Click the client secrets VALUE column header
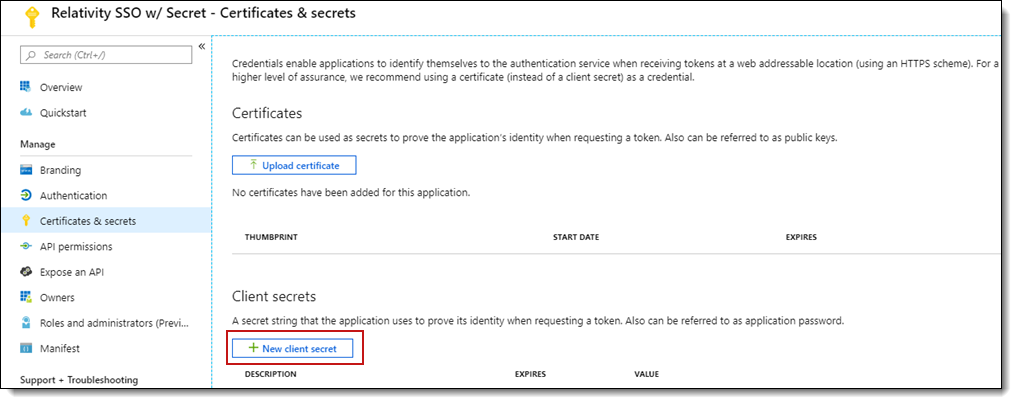1017x404 pixels. point(647,374)
